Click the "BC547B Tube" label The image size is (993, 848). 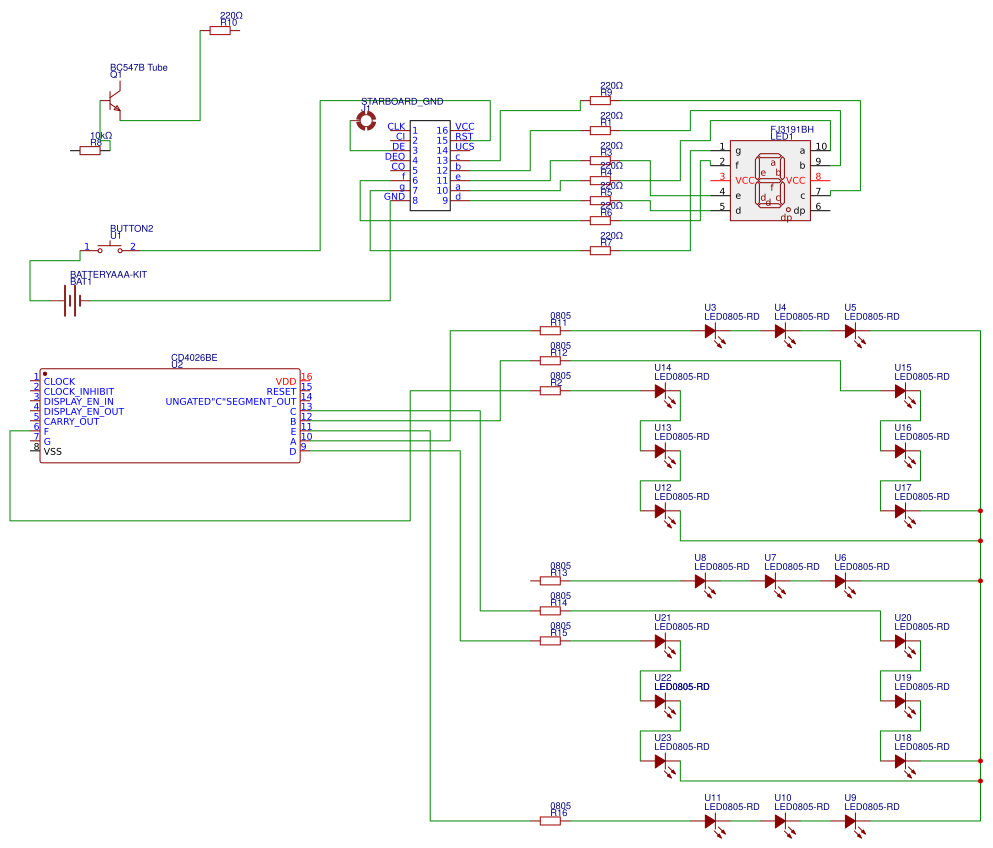(139, 67)
